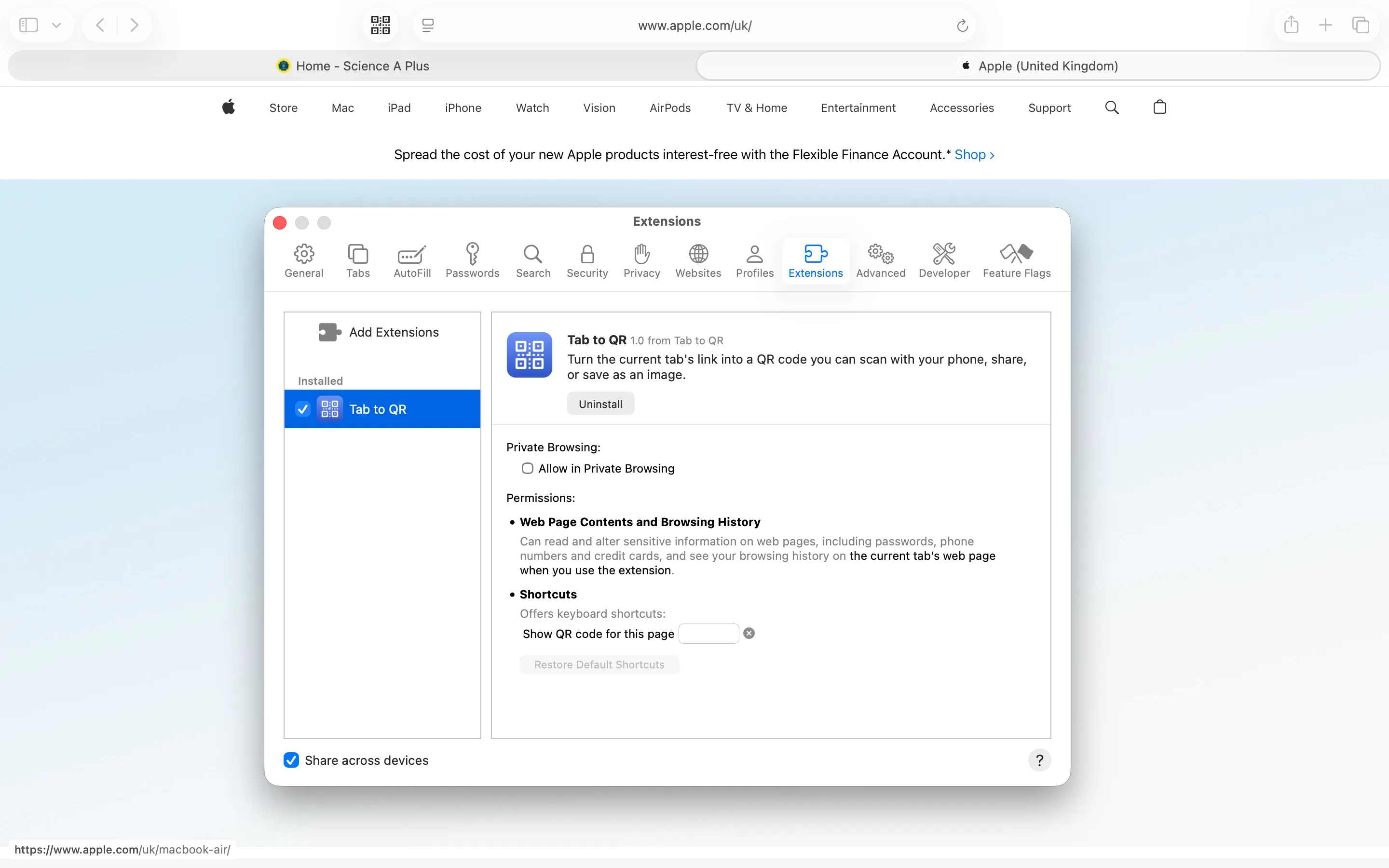Open the Reader view icon in address bar
Screen dimensions: 1389x868
coord(428,25)
